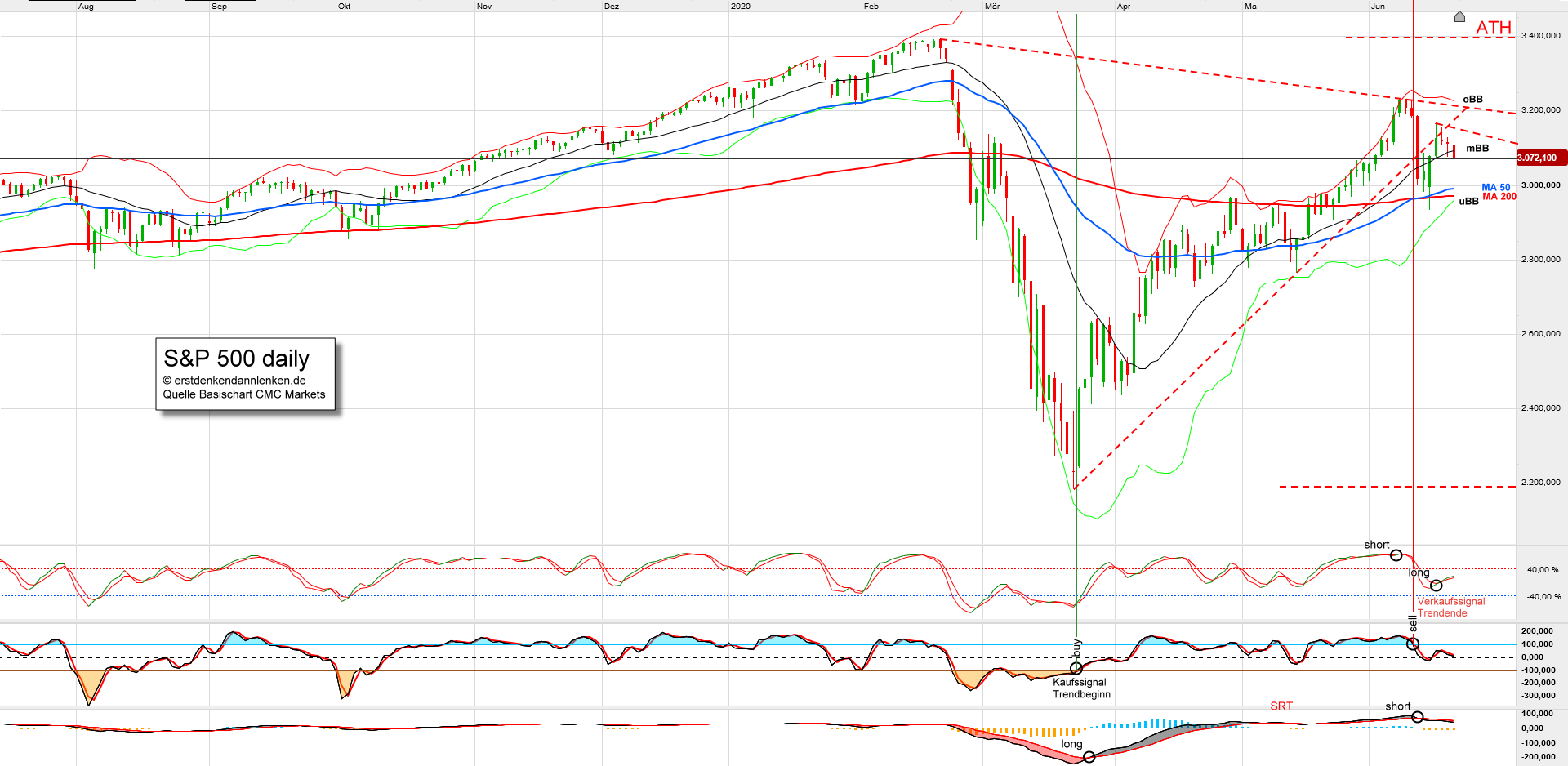Click the 3.000,000 price axis value
The height and width of the screenshot is (766, 1568).
point(1540,185)
